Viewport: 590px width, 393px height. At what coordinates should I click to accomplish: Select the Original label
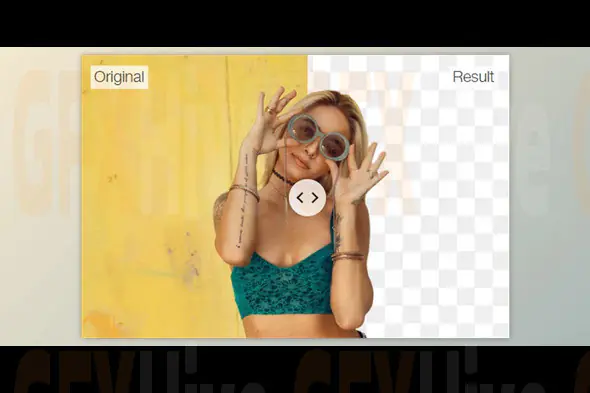click(119, 77)
